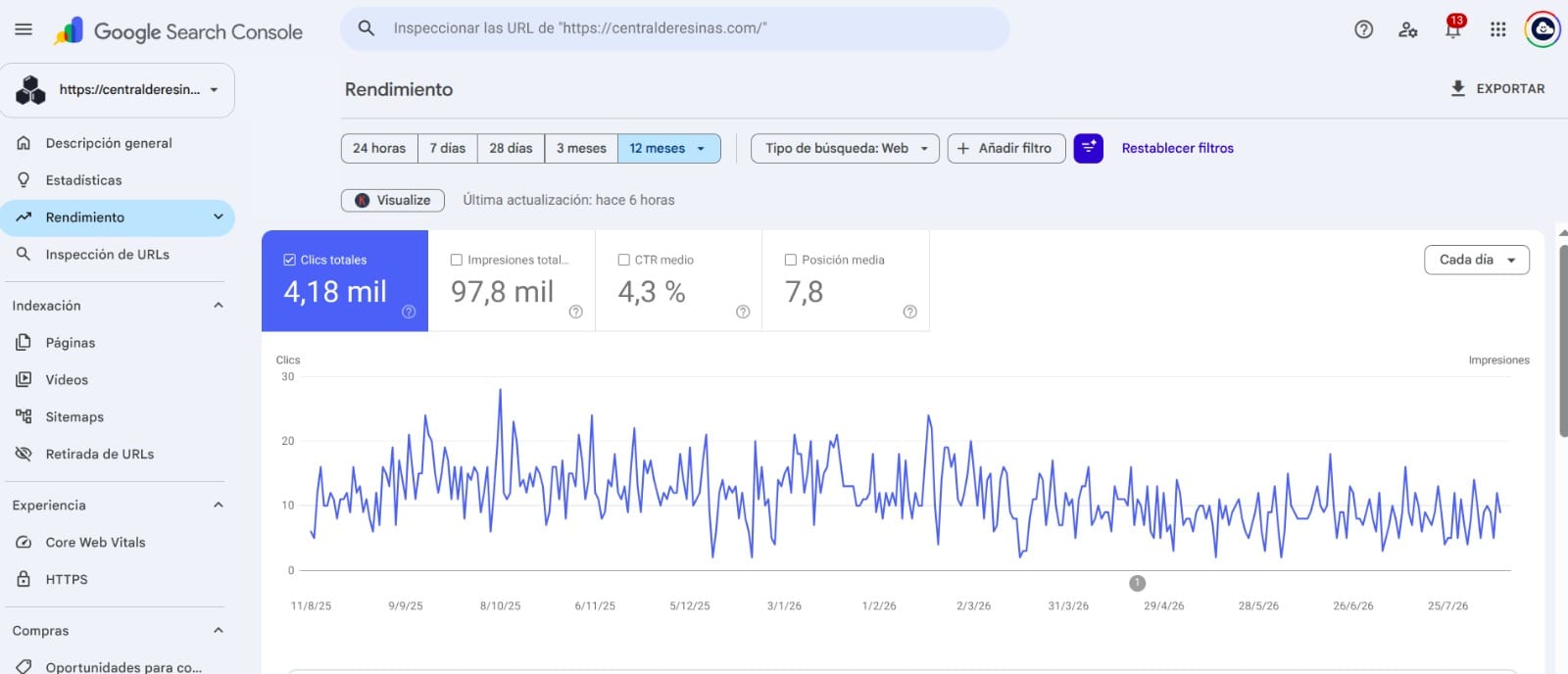Screen dimensions: 1568x674
Task: Click Restablecer filtros link
Action: 1177,148
